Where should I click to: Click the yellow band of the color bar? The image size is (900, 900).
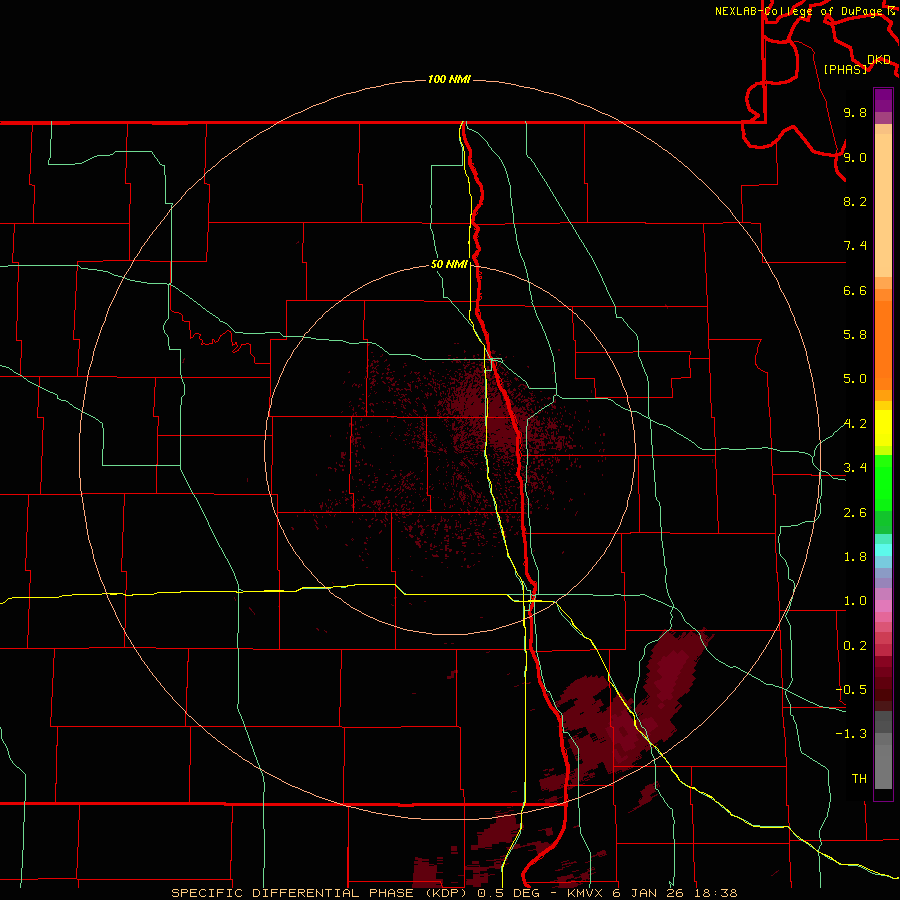click(x=883, y=428)
